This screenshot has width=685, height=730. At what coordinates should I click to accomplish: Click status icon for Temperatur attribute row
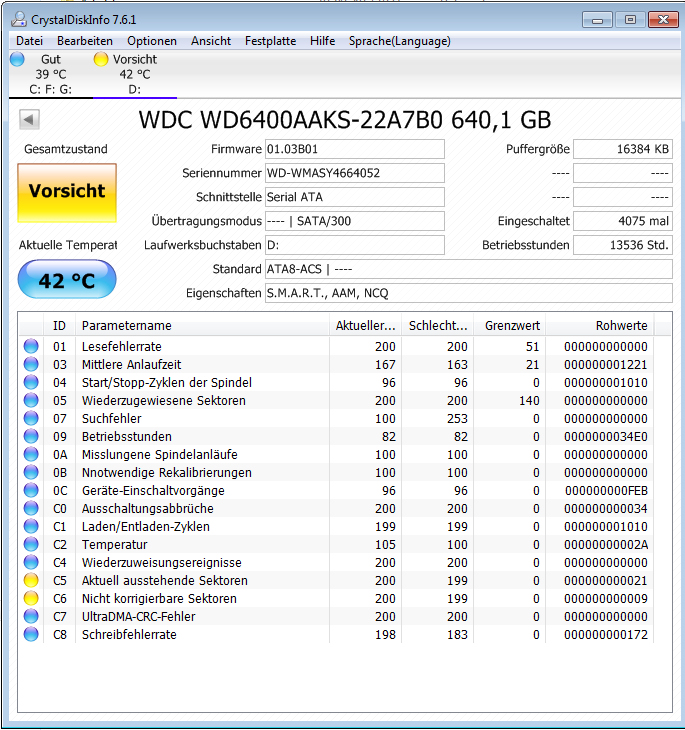point(31,544)
